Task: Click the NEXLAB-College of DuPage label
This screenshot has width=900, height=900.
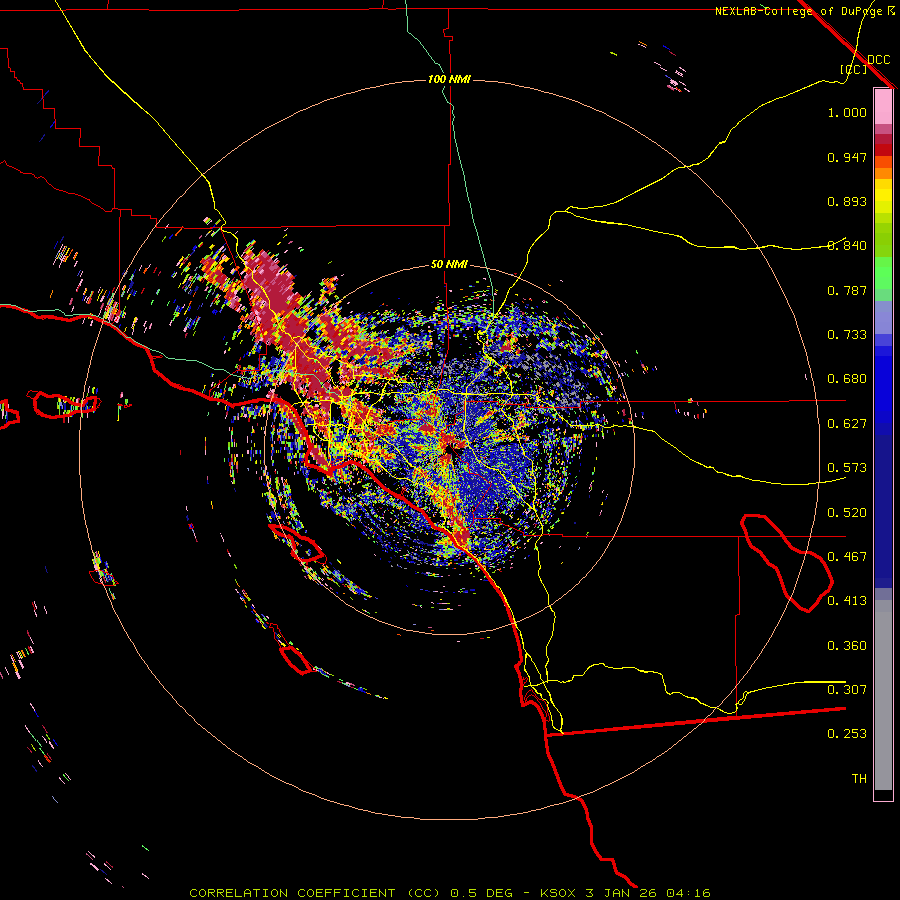Action: [x=798, y=11]
